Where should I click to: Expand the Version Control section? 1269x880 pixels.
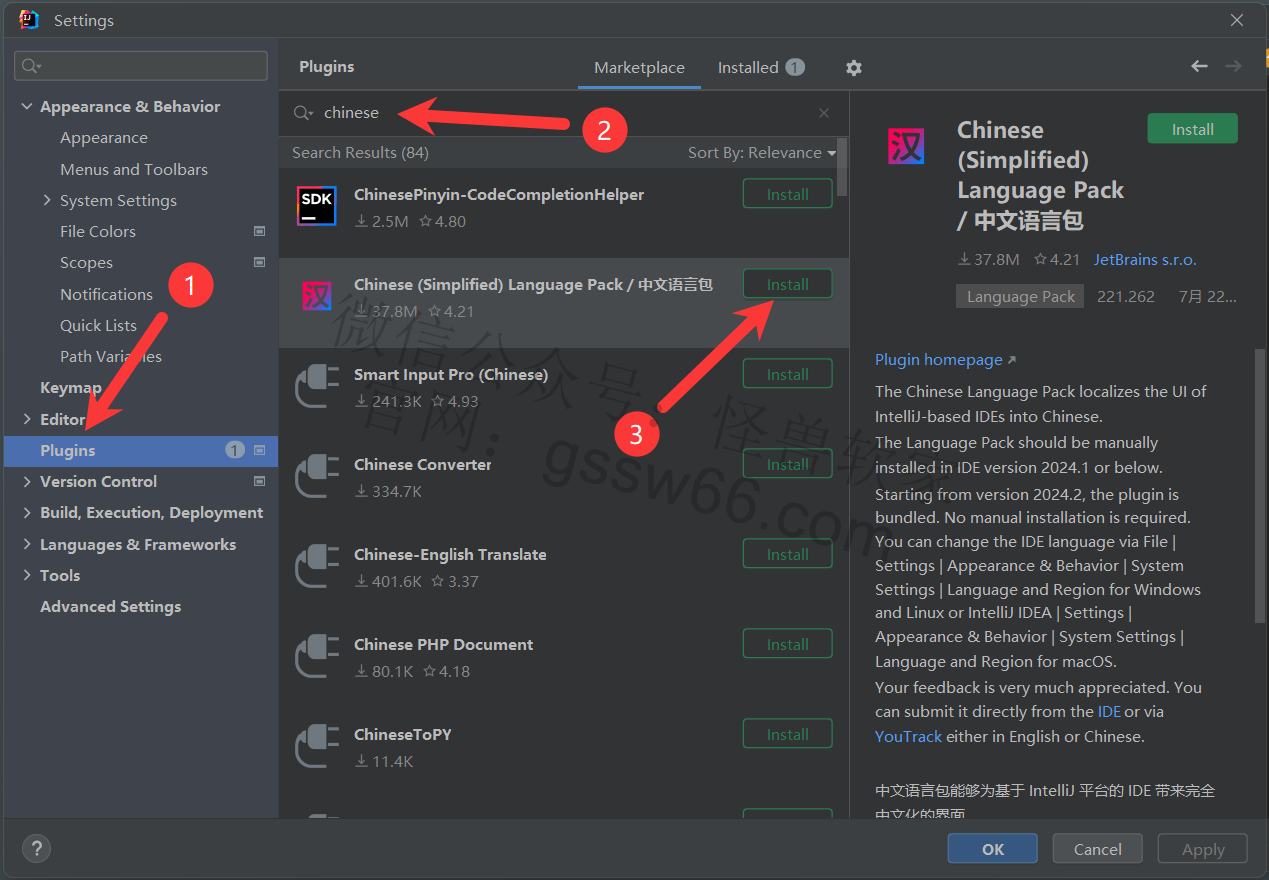(27, 481)
